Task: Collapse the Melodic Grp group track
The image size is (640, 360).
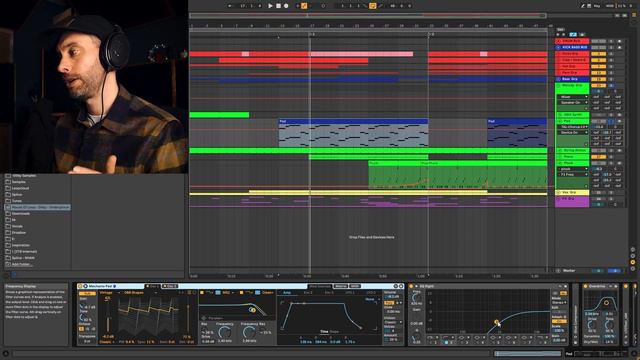Action: pyautogui.click(x=558, y=86)
